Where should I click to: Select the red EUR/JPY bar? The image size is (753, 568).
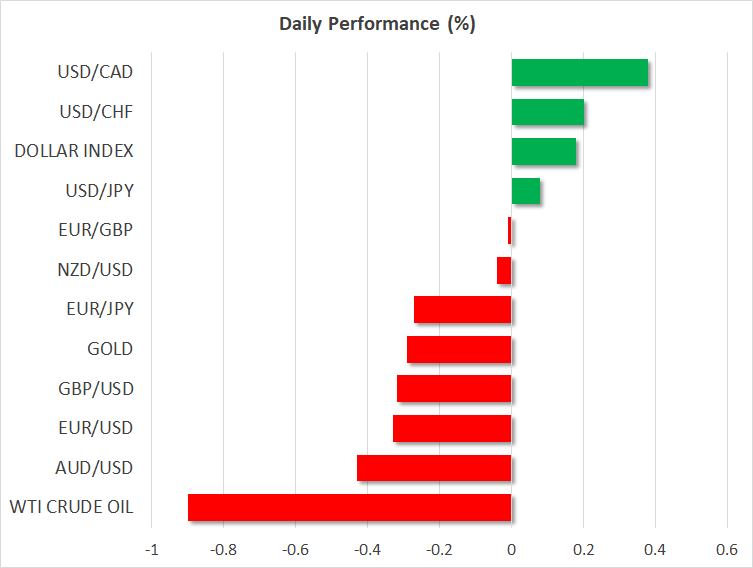[462, 310]
